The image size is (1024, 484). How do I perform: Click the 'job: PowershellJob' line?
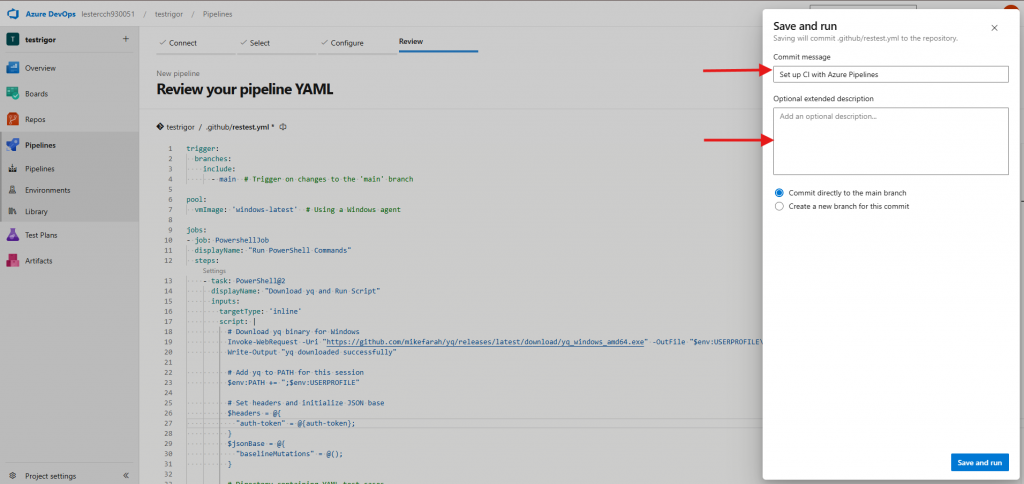[227, 240]
